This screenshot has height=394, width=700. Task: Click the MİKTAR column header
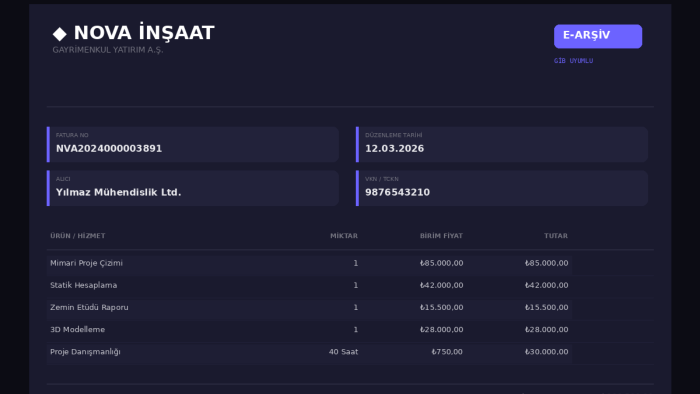(x=344, y=236)
